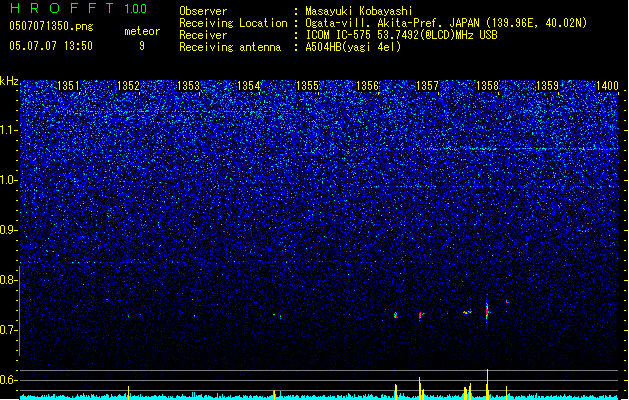Click the 0.6 kHz axis label
629x400 pixels.
tap(8, 380)
